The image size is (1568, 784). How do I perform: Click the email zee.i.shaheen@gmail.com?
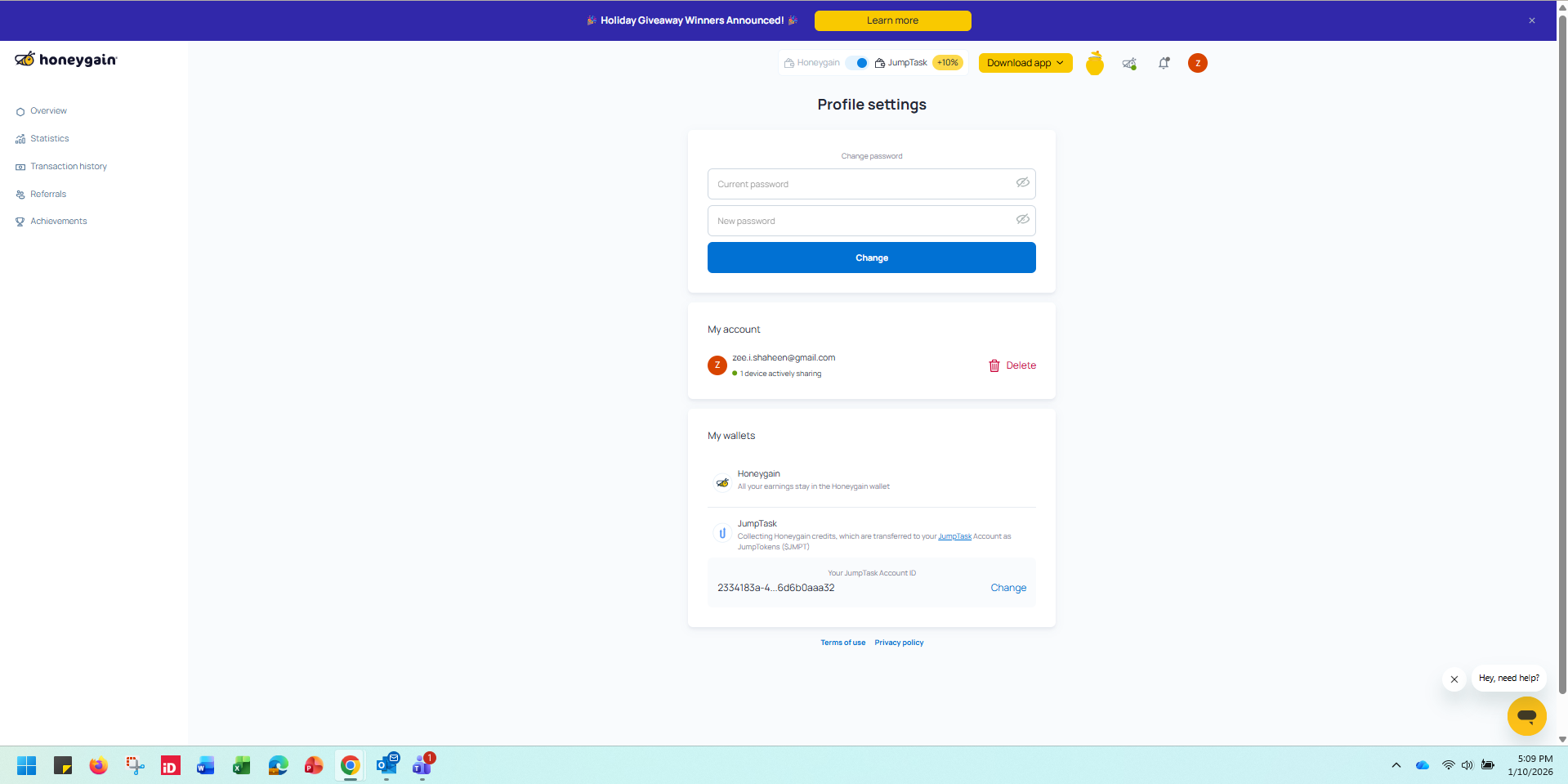(x=784, y=358)
